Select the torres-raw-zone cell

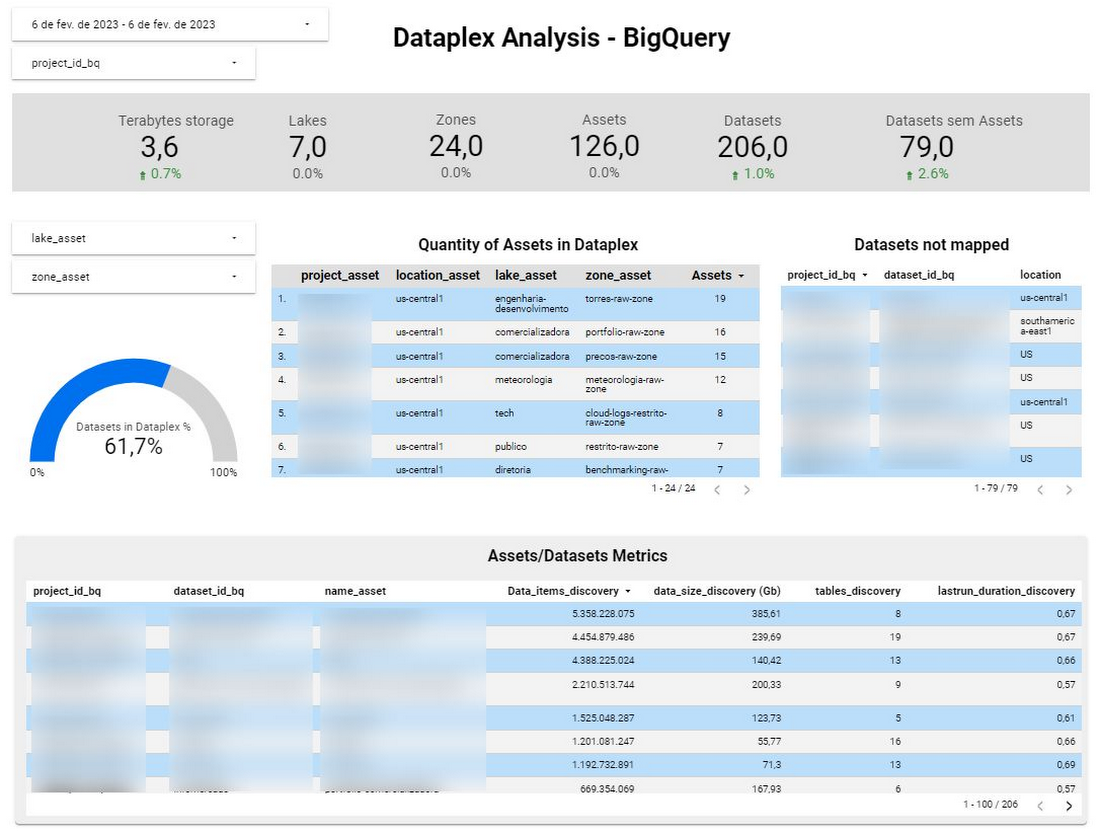619,299
